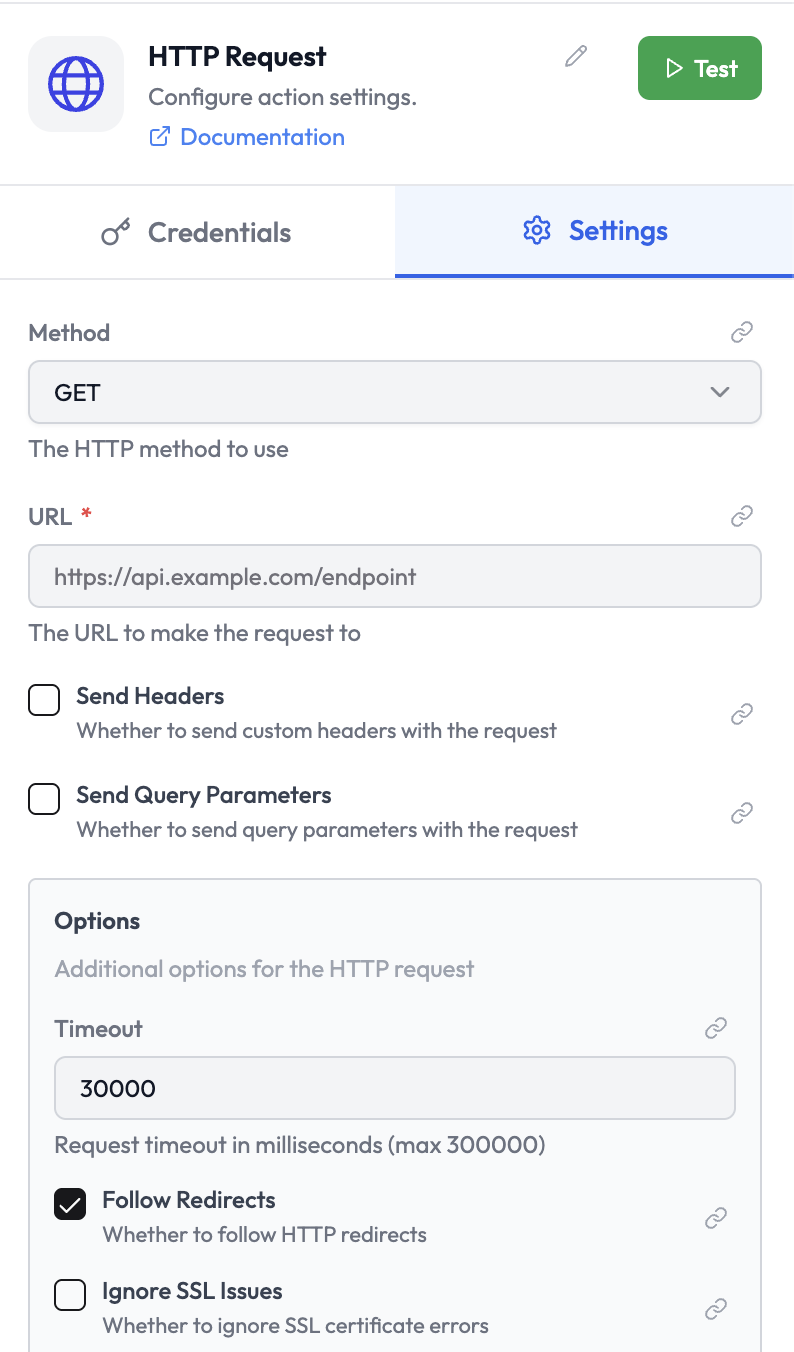Viewport: 794px width, 1352px height.
Task: Click the link icon next to Send Headers
Action: tap(741, 713)
